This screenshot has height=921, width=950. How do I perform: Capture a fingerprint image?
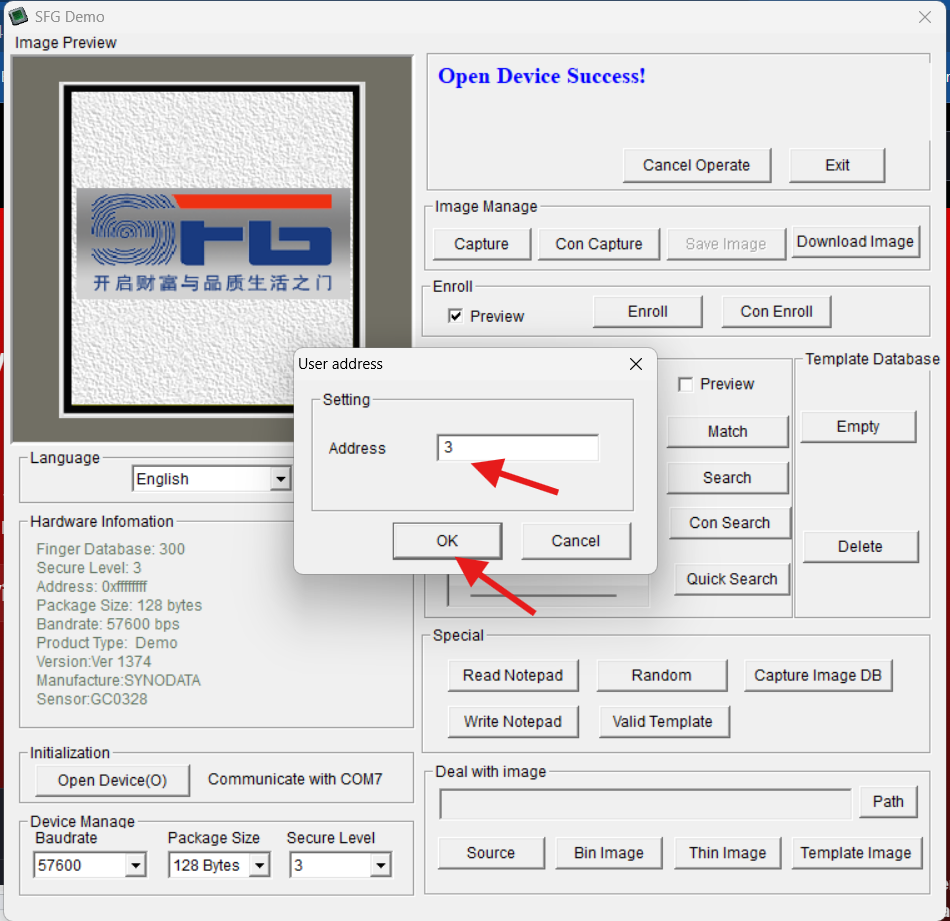click(482, 244)
